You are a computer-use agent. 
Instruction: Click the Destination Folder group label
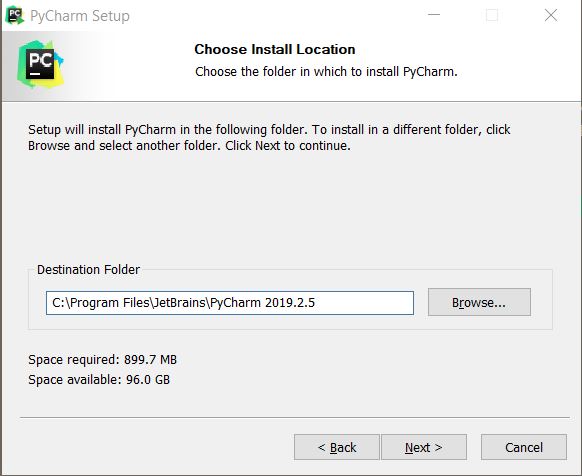[x=88, y=270]
